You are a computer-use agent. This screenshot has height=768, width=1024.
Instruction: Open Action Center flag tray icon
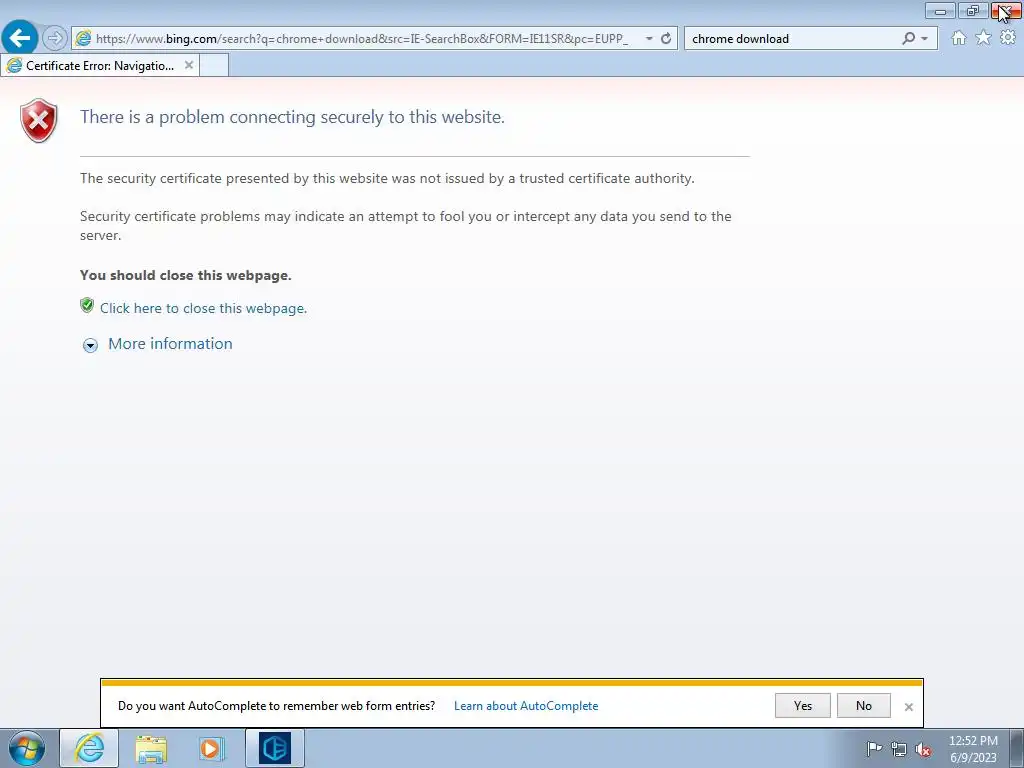874,749
